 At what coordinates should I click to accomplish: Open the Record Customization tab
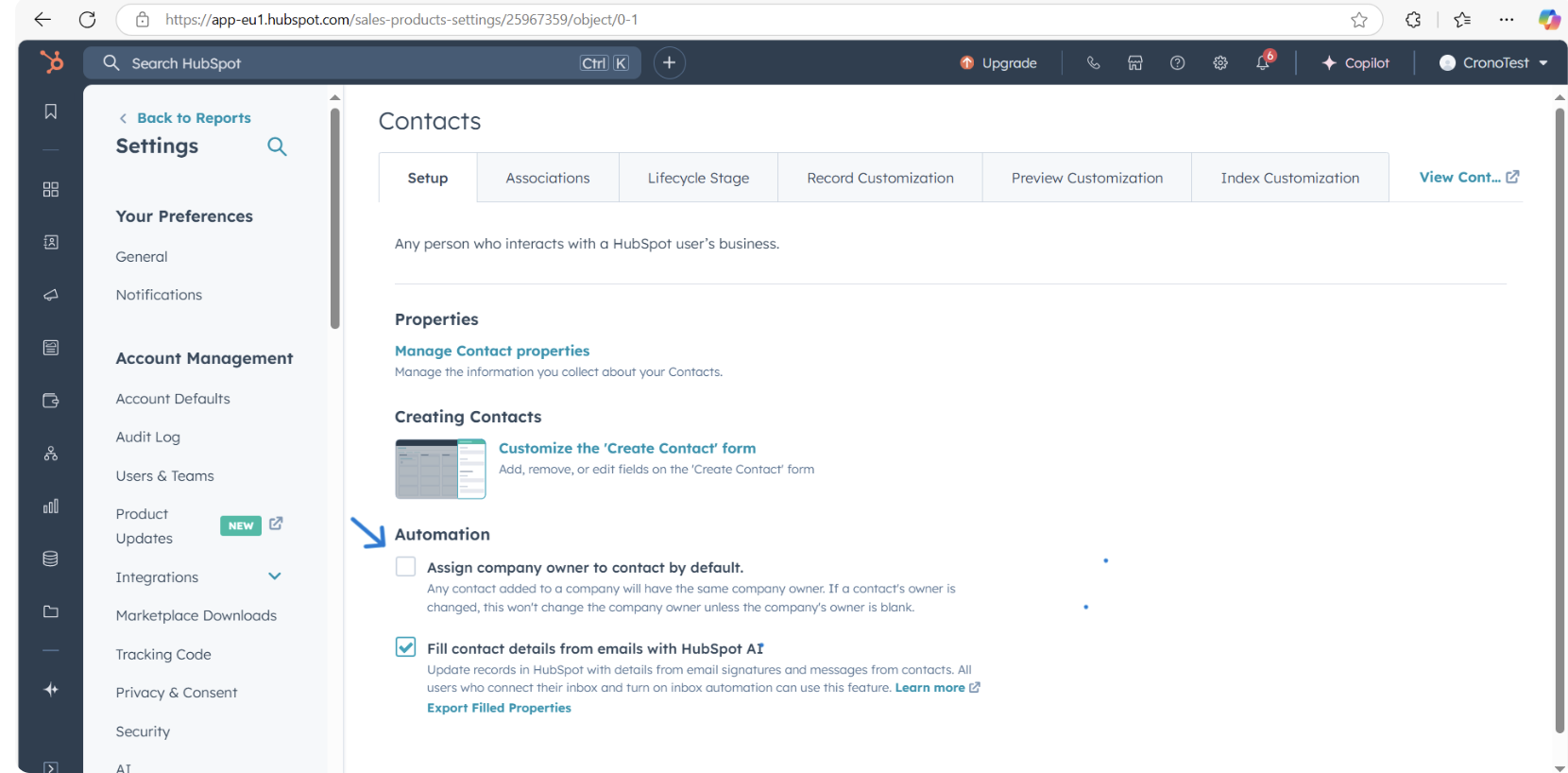[x=880, y=178]
